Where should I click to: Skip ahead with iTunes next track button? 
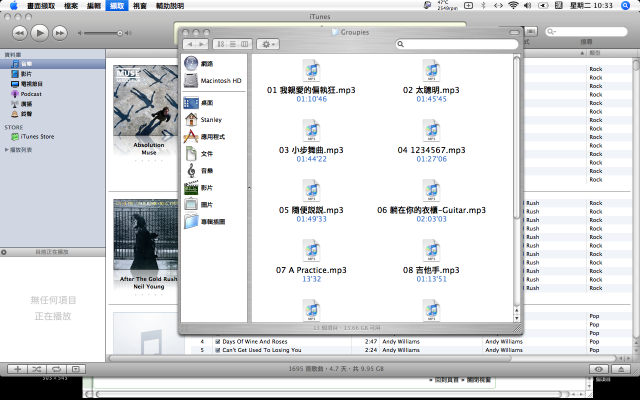(x=60, y=33)
